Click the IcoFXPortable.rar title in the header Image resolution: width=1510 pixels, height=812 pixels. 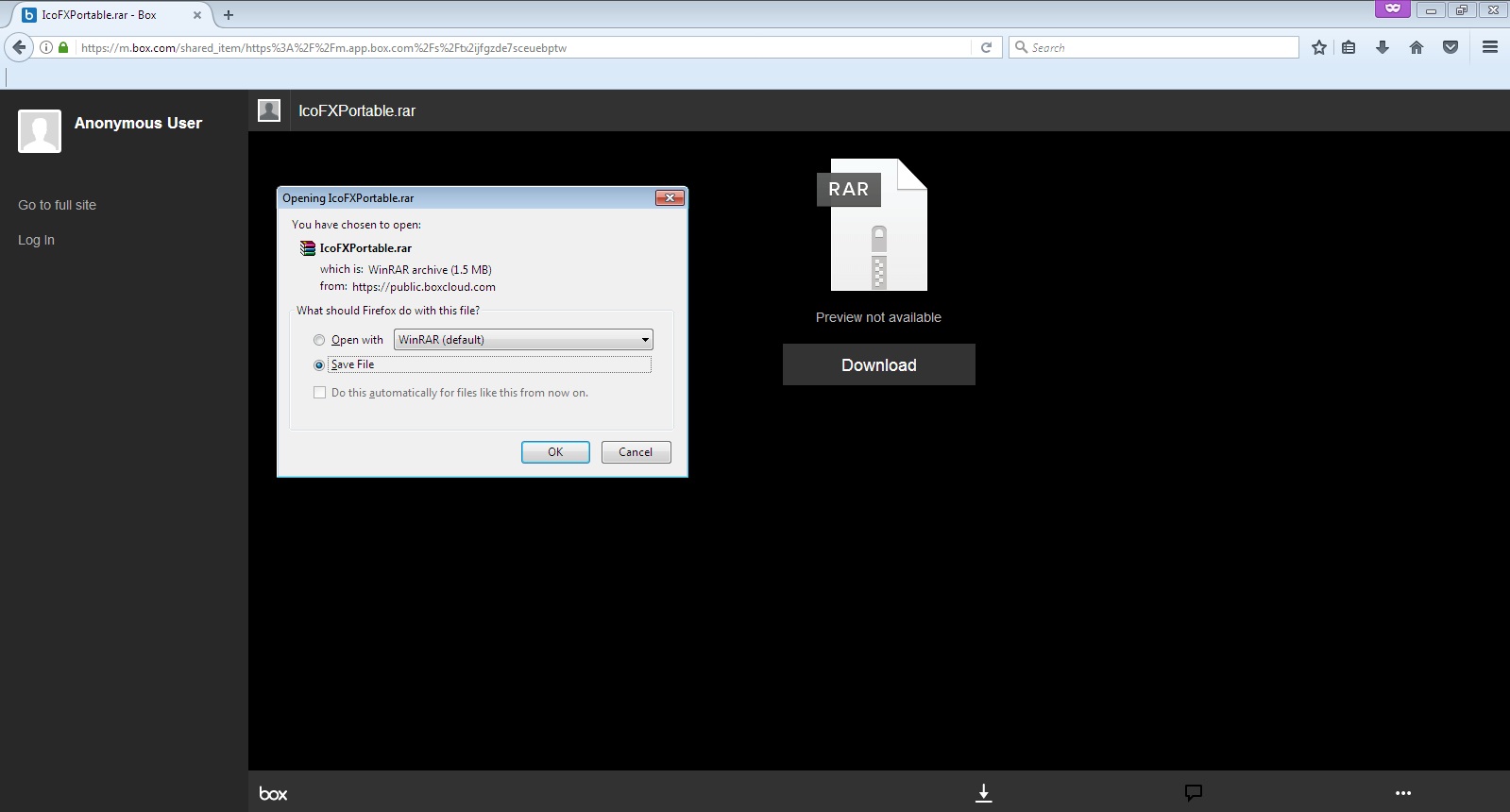click(x=357, y=110)
